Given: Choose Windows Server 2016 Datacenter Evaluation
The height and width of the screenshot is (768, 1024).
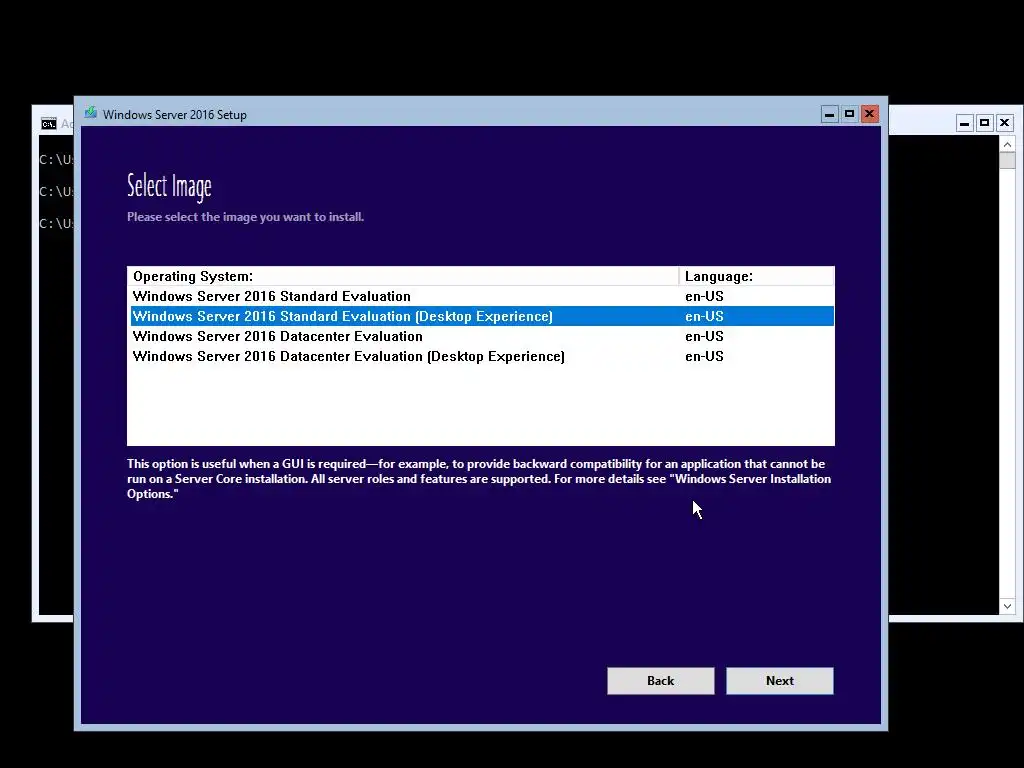Looking at the screenshot, I should [482, 336].
